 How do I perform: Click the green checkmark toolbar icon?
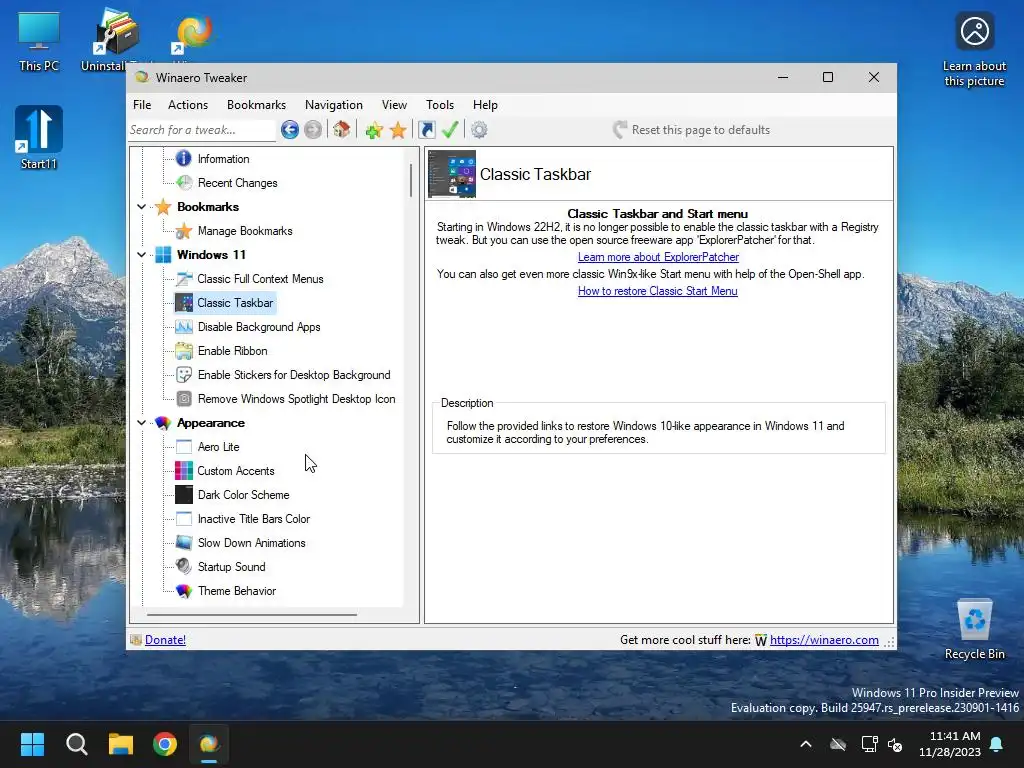(x=449, y=129)
